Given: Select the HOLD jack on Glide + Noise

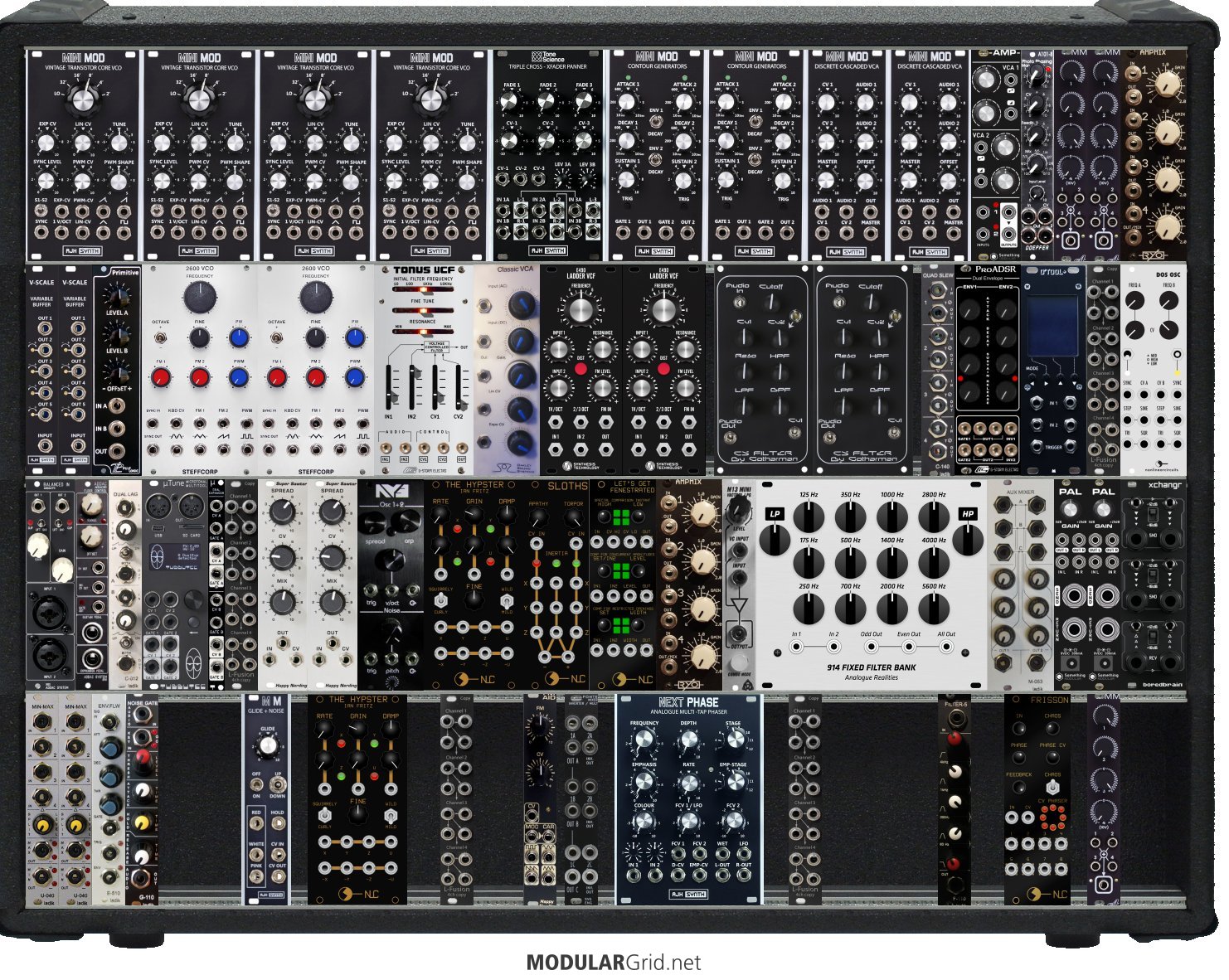Looking at the screenshot, I should click(x=277, y=824).
